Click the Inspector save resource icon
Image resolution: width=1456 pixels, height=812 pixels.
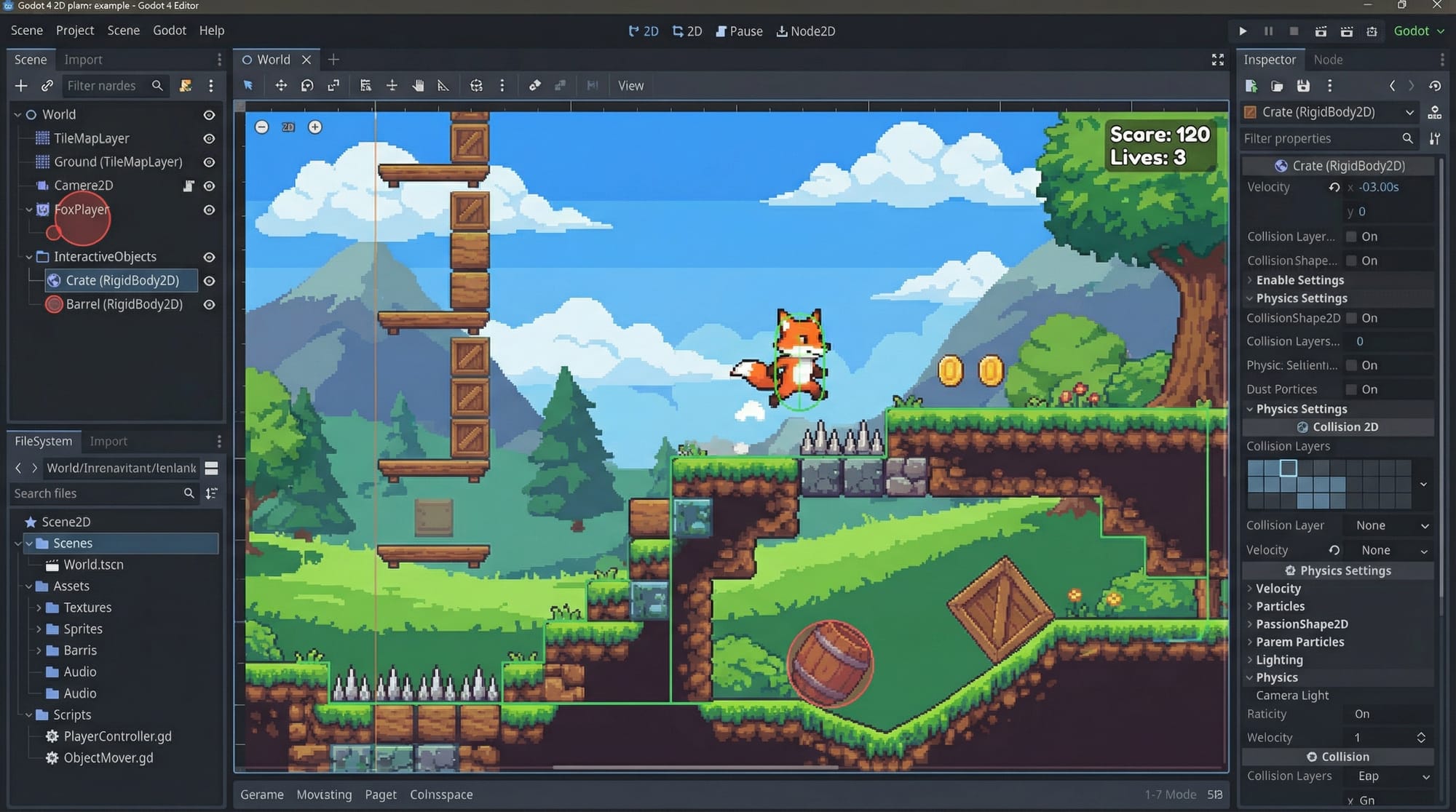point(1303,86)
